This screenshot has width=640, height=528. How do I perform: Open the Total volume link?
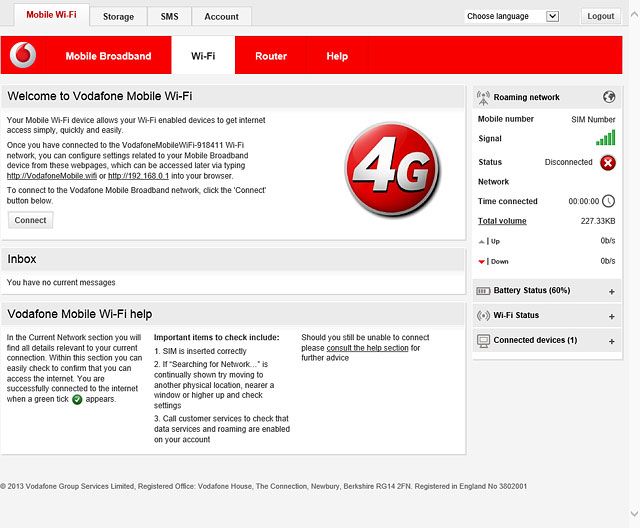(502, 221)
